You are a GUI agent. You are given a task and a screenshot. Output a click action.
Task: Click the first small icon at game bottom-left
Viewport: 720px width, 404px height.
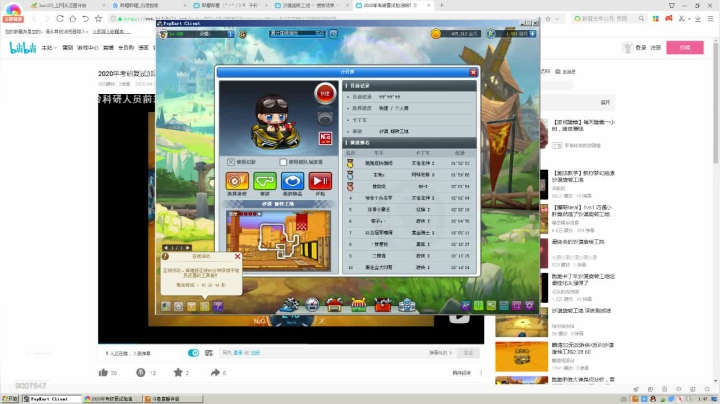(166, 306)
